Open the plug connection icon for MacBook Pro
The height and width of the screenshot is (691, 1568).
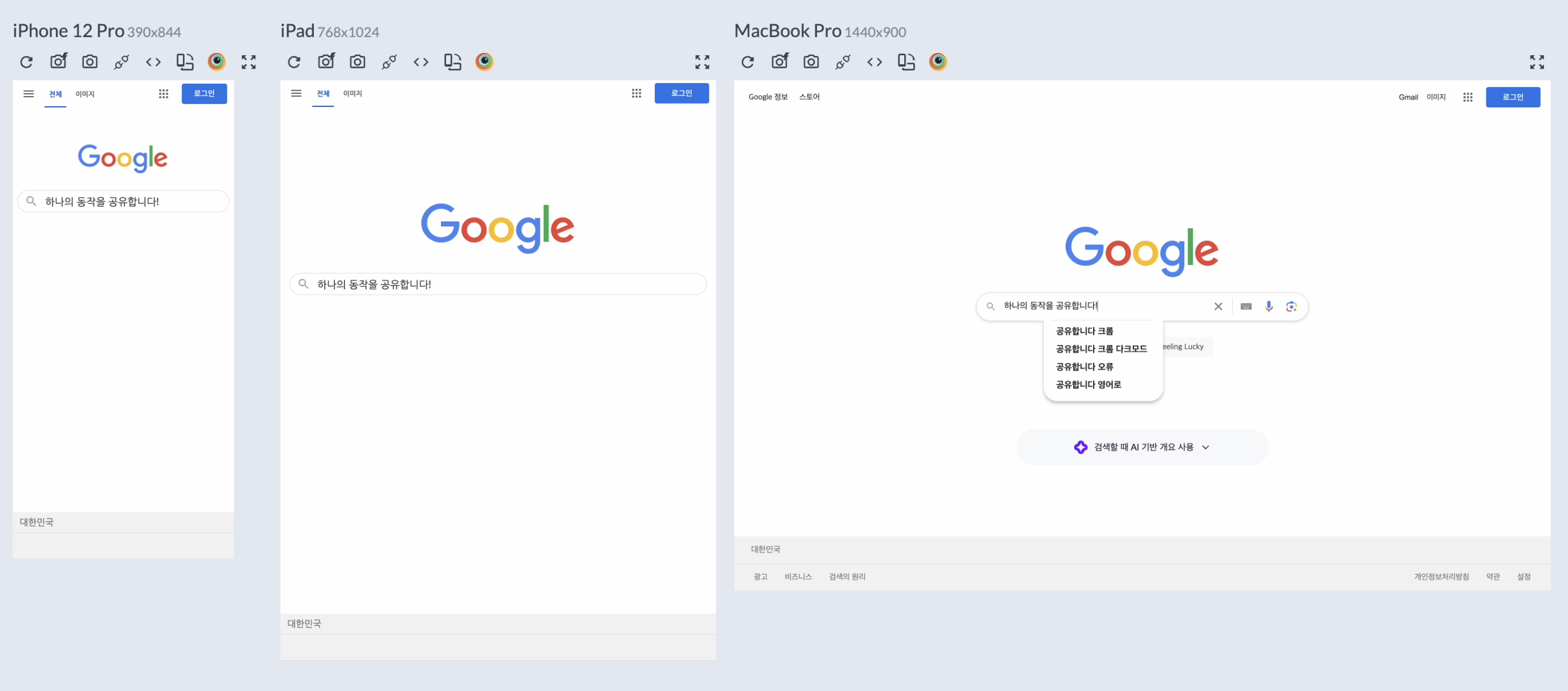(x=843, y=62)
